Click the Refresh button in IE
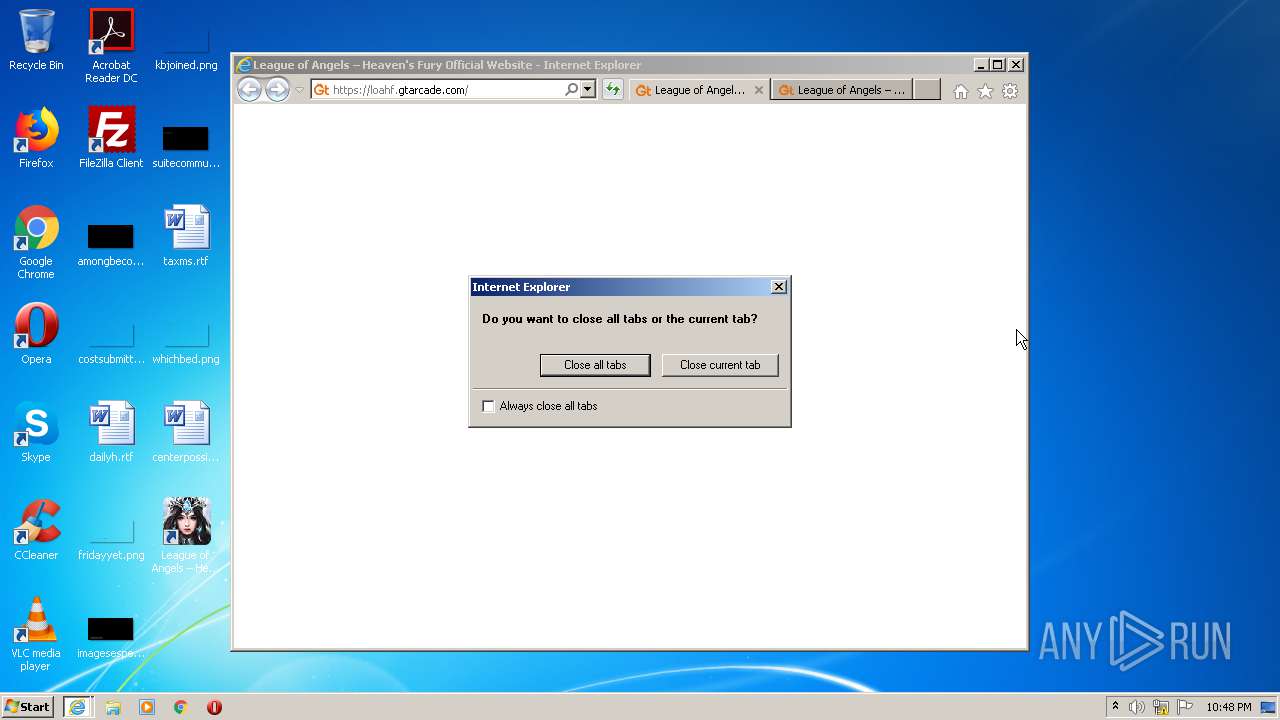The image size is (1280, 720). click(612, 90)
